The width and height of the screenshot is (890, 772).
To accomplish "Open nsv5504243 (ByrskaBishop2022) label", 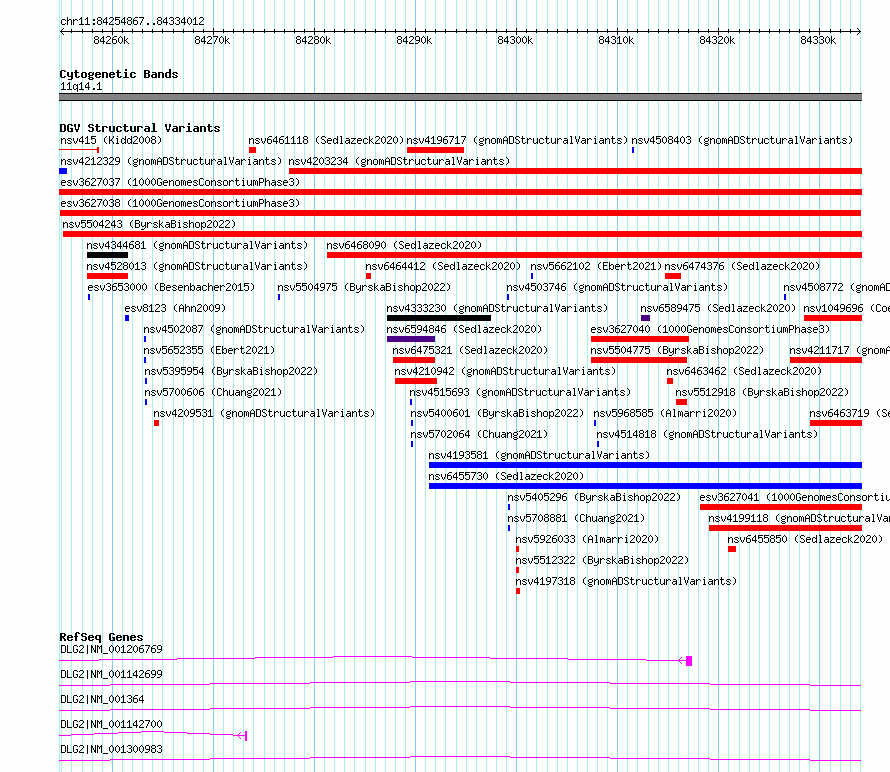I will click(x=149, y=224).
